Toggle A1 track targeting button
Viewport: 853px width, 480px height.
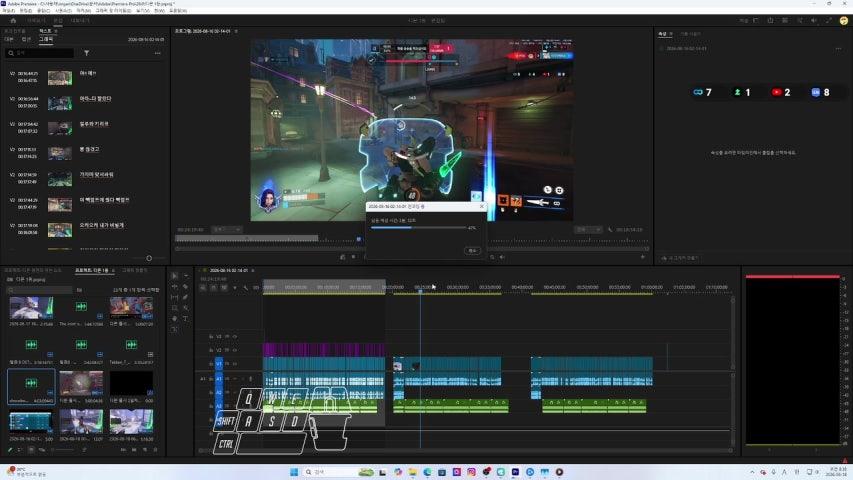(x=219, y=379)
